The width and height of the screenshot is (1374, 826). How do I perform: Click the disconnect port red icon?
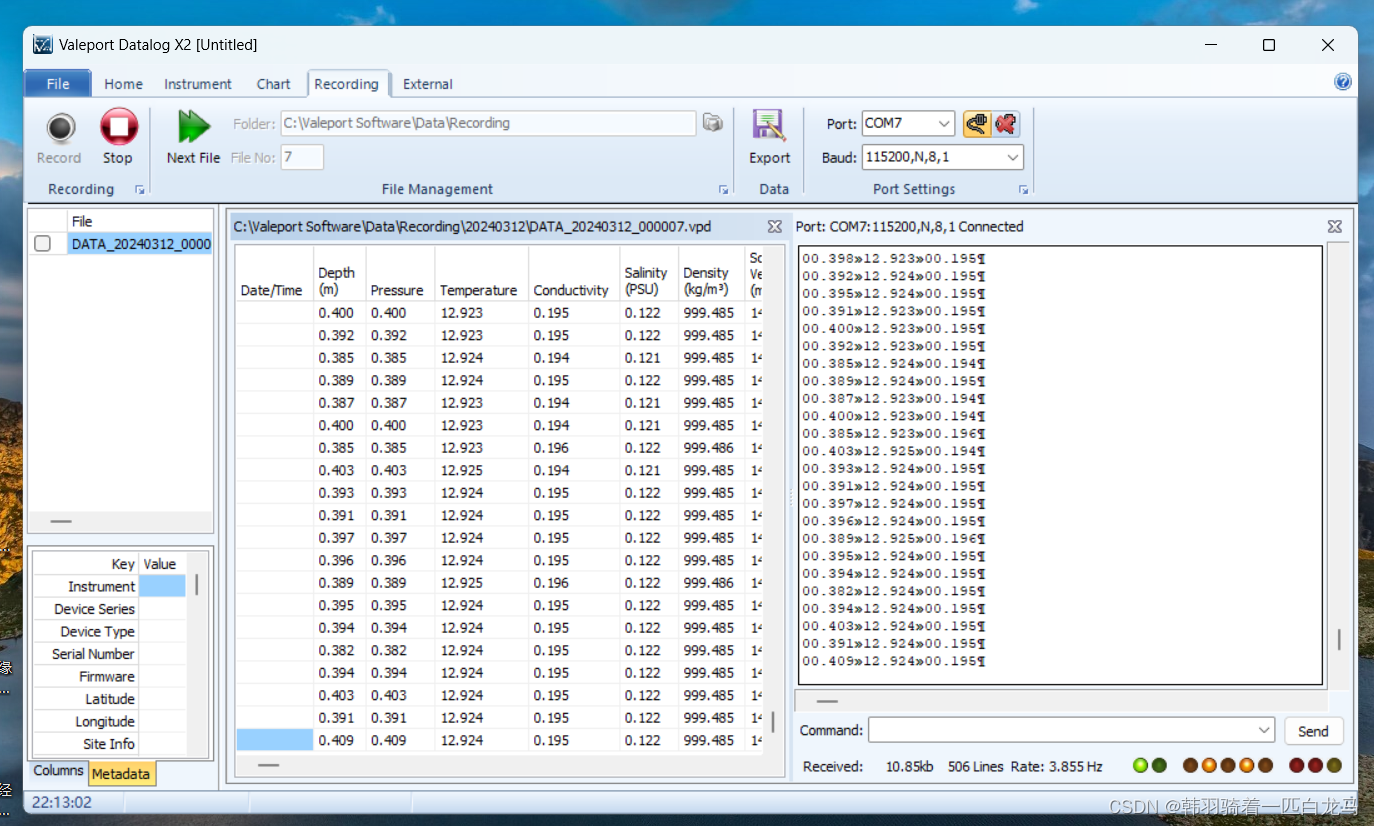pyautogui.click(x=1006, y=123)
